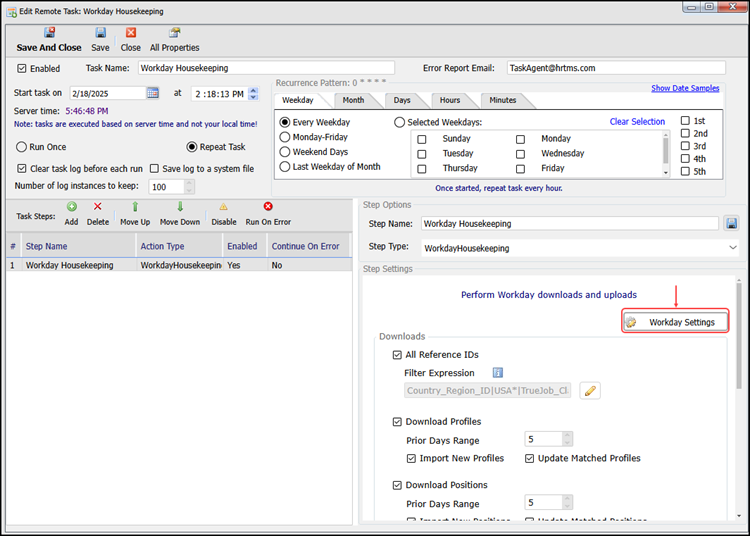This screenshot has height=536, width=750.
Task: Select the Workday Housekeeping step row
Action: (x=179, y=265)
